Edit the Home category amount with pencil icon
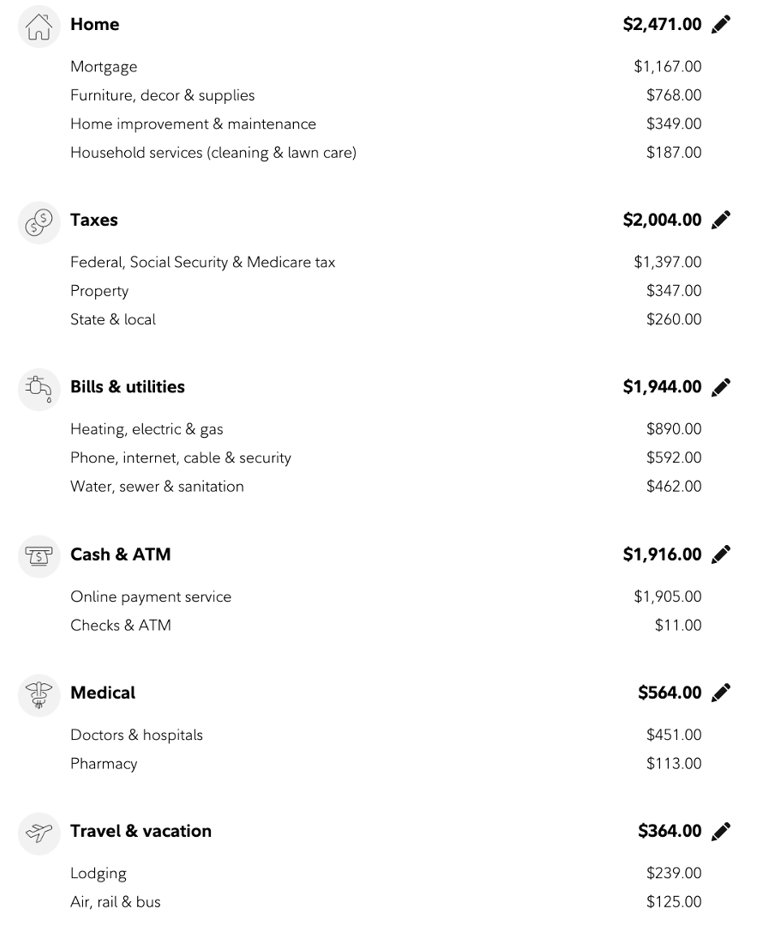The width and height of the screenshot is (768, 927). coord(721,24)
